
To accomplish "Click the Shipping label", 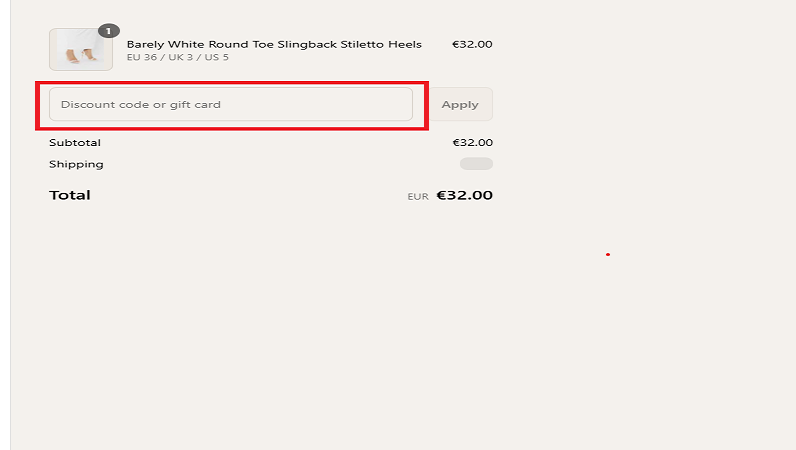I will (x=76, y=164).
